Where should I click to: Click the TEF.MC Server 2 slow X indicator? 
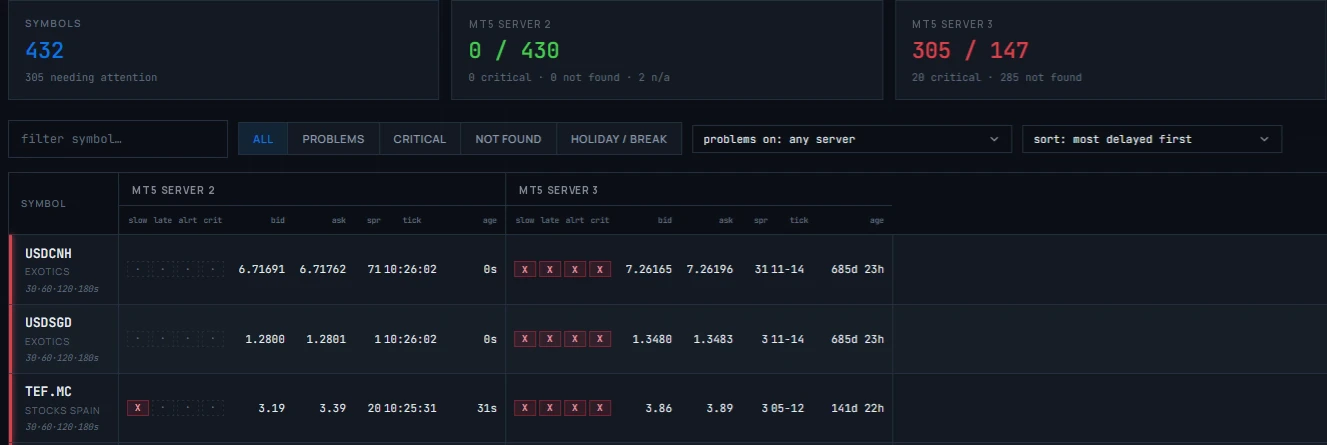pos(137,408)
